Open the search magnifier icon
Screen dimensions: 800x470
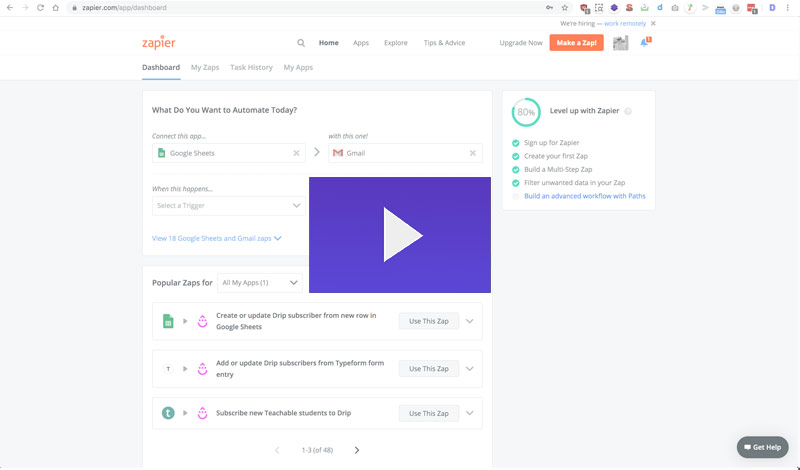coord(301,43)
